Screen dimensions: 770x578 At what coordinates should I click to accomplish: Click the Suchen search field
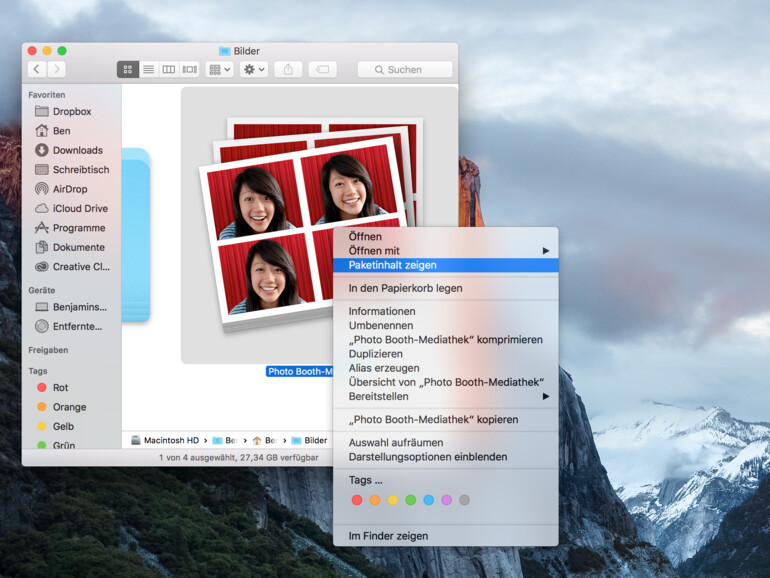click(x=405, y=69)
